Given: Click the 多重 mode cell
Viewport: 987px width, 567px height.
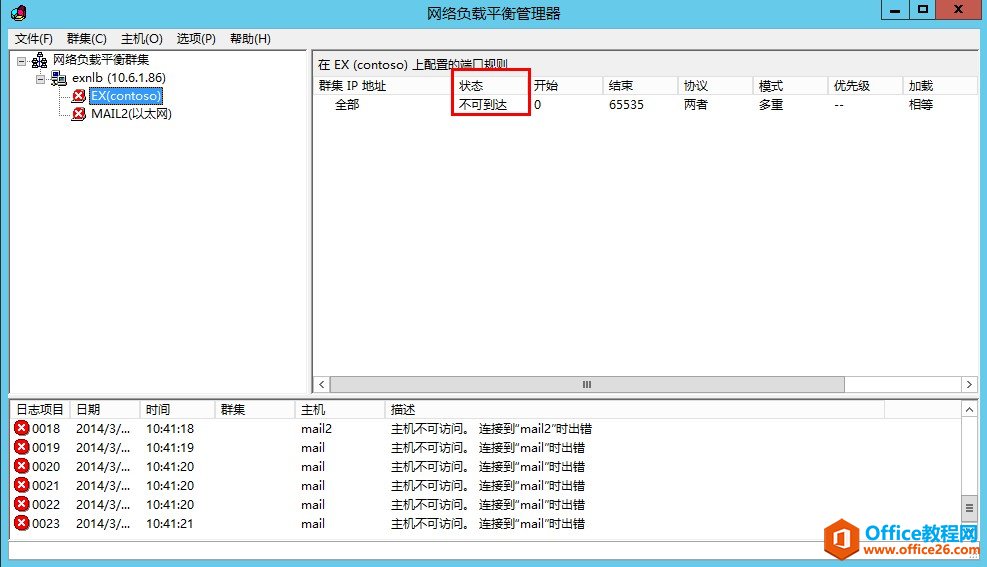Looking at the screenshot, I should pos(770,104).
